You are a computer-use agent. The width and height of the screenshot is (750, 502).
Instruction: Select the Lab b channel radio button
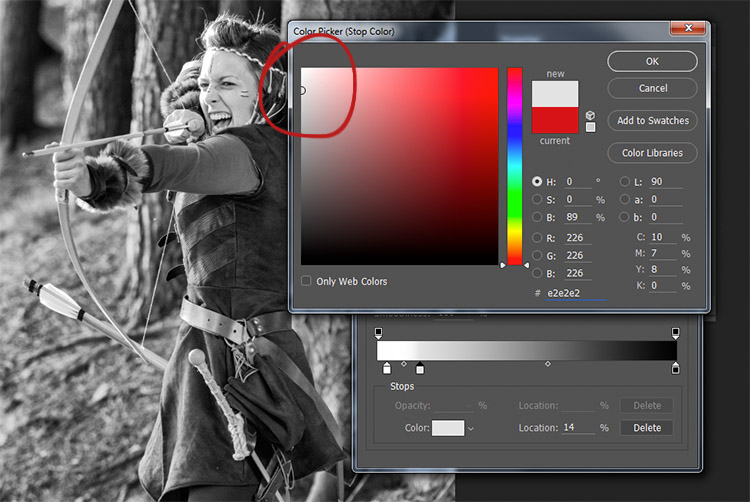point(624,217)
